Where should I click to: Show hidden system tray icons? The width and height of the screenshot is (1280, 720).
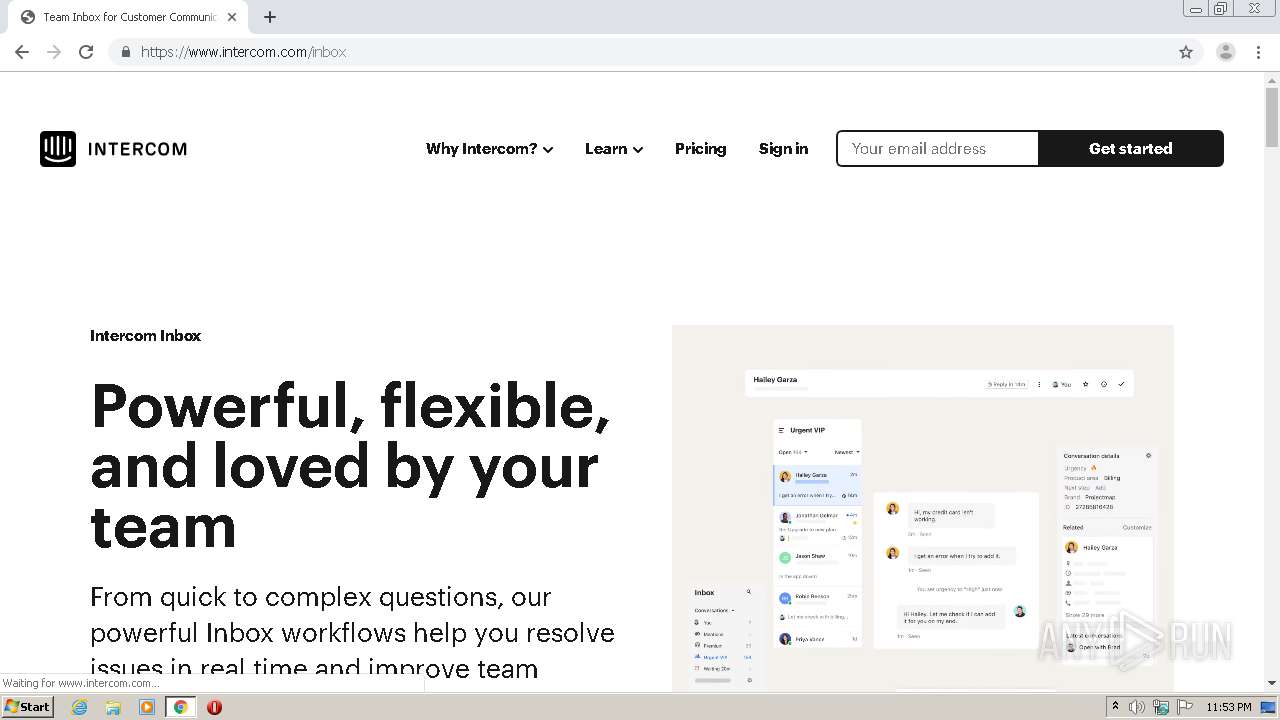click(x=1115, y=707)
